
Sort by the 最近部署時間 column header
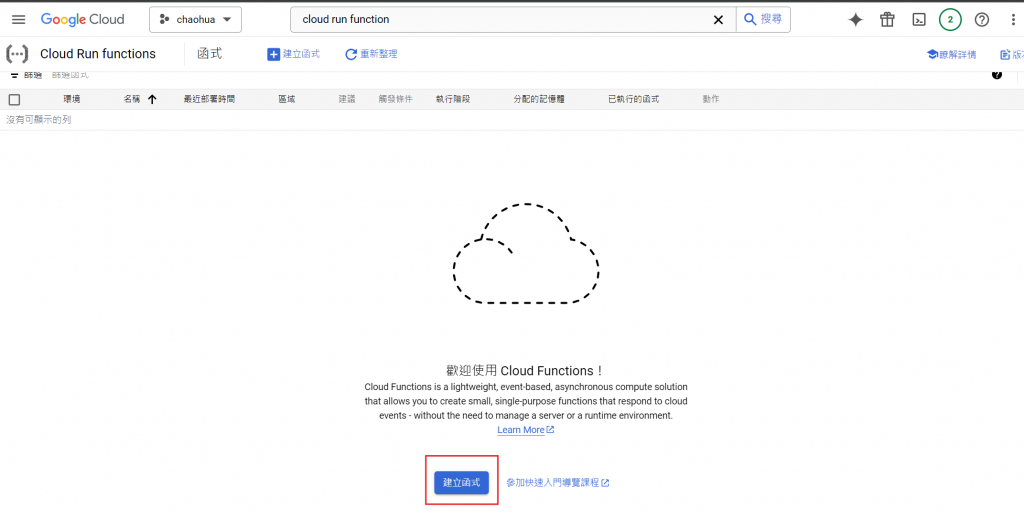(209, 99)
